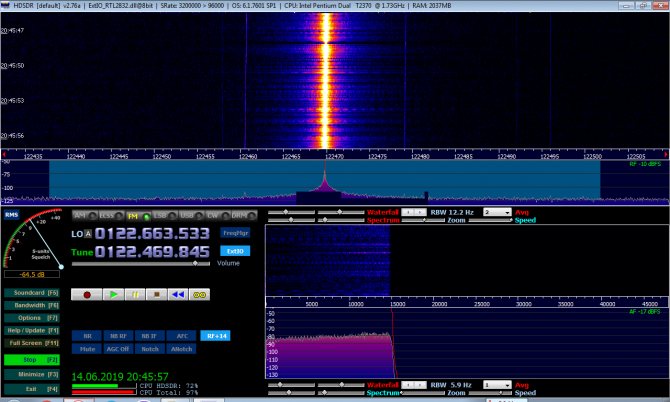Toggle the LO A selector icon

(88, 234)
